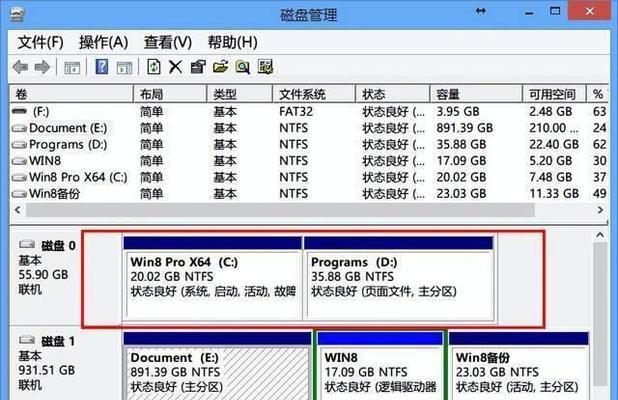This screenshot has width=618, height=400.
Task: Click the Disk Management title bar app icon
Action: (17, 15)
